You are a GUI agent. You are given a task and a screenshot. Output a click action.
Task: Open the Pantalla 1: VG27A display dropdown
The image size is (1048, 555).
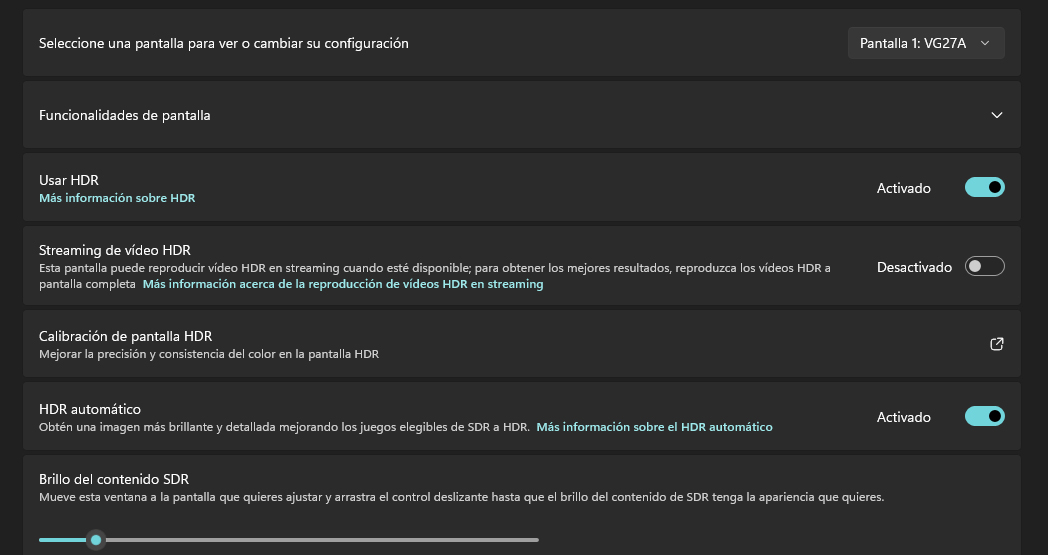(926, 43)
